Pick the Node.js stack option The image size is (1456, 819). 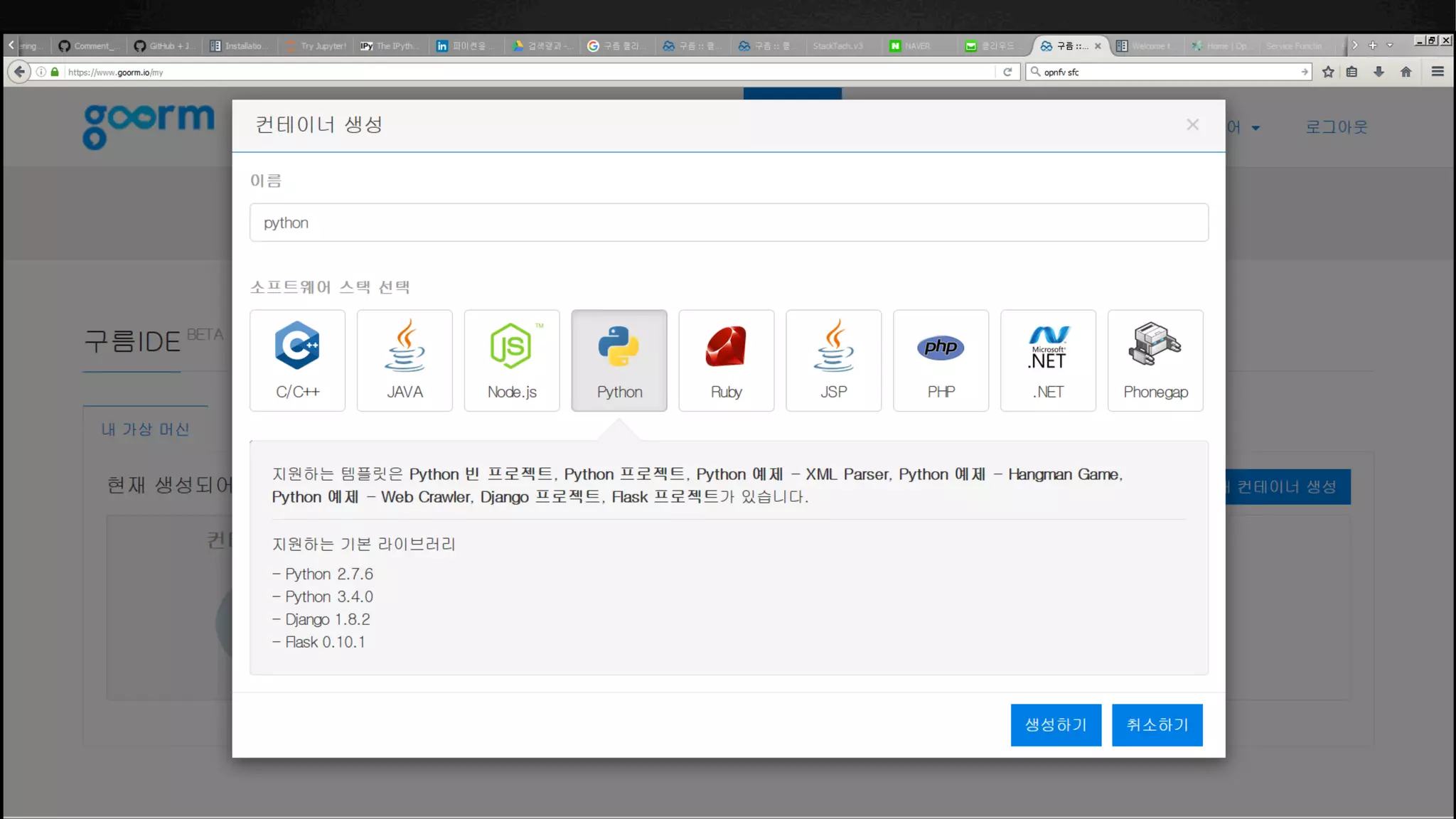click(x=512, y=360)
